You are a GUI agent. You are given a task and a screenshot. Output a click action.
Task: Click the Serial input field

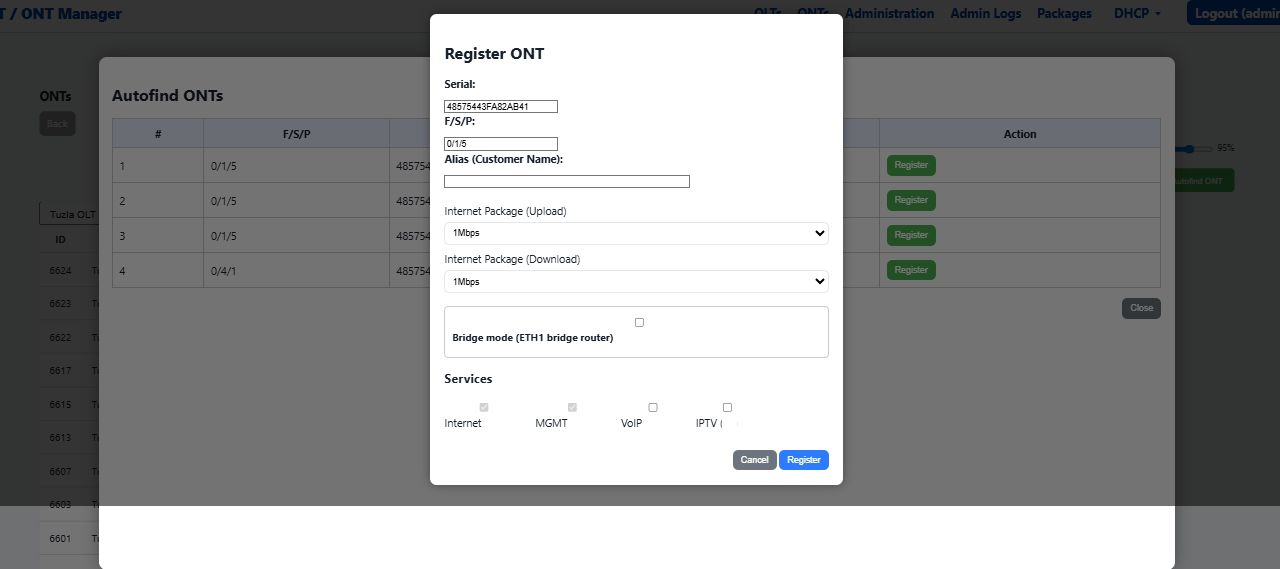(500, 106)
